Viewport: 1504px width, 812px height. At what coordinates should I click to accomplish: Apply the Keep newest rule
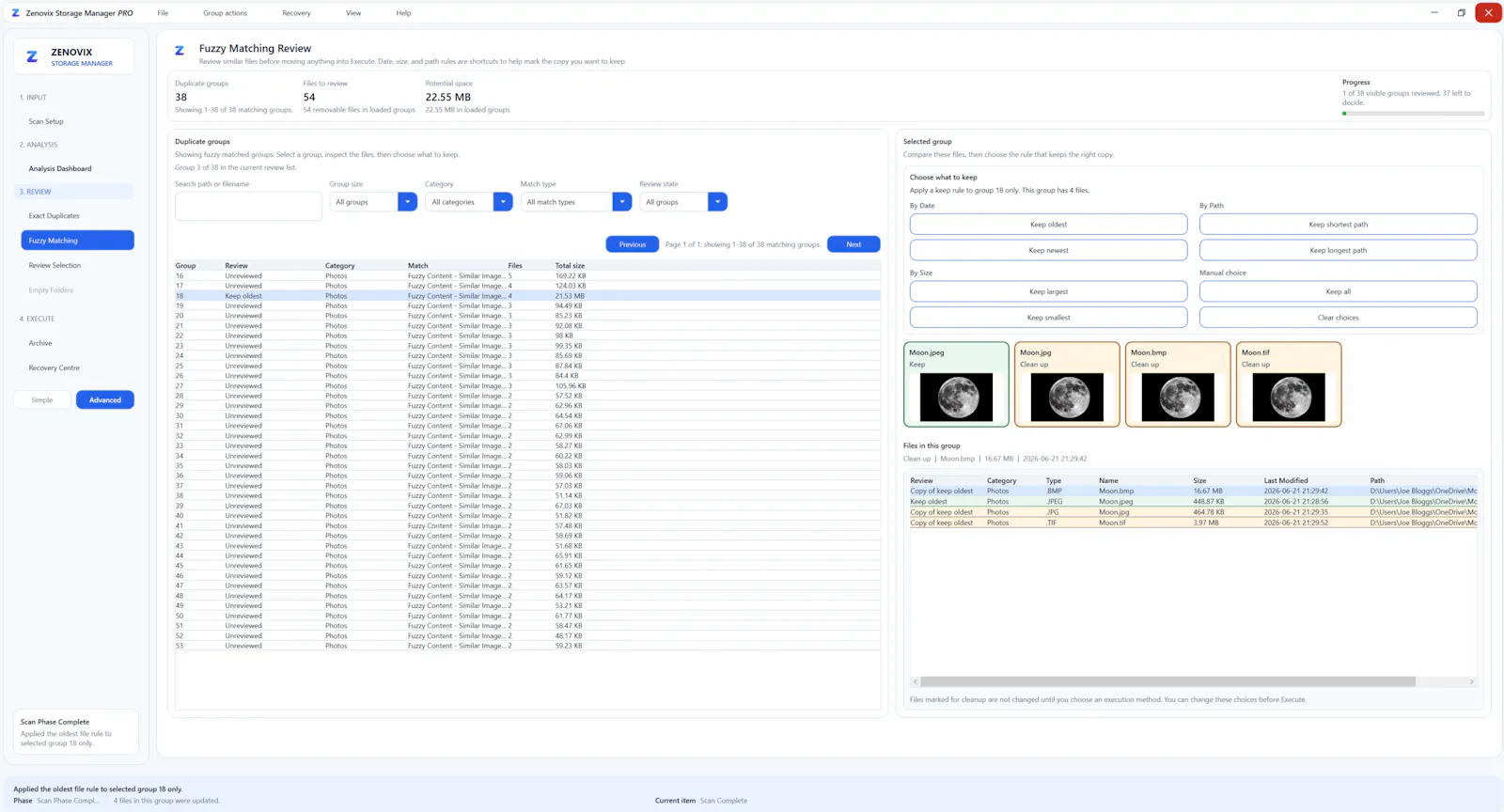(1048, 251)
